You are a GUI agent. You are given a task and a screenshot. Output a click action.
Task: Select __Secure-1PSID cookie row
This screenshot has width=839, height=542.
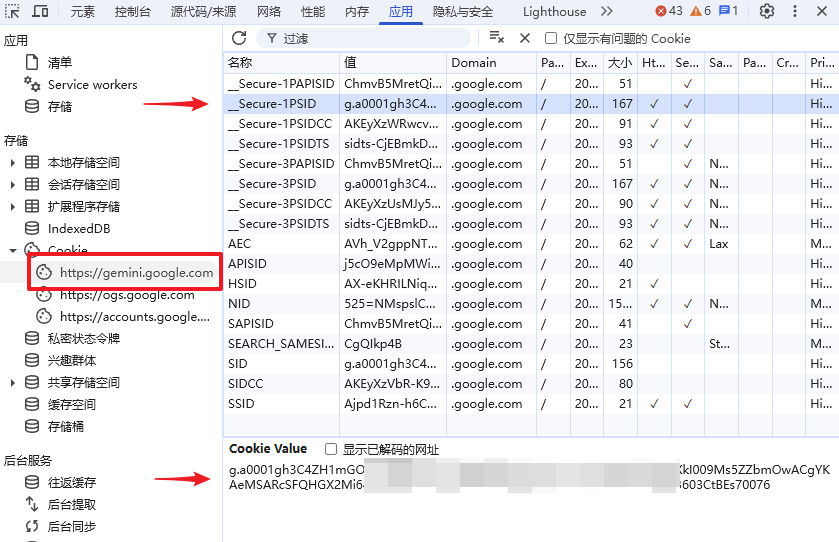(x=531, y=104)
